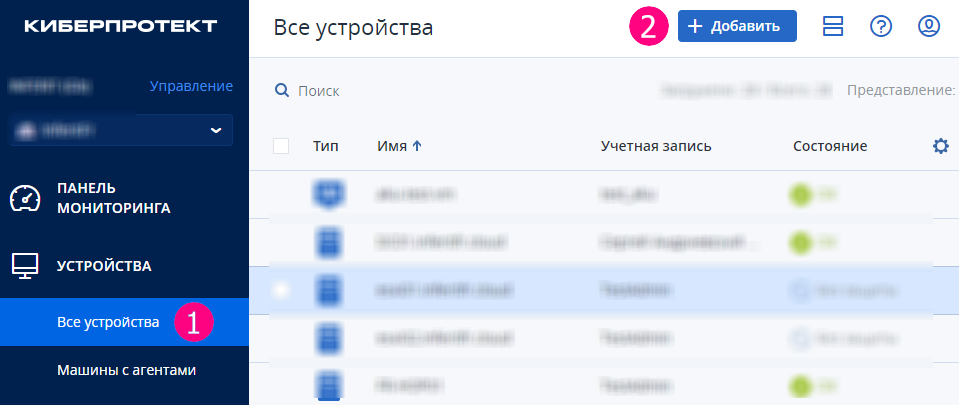
Task: Open the help question mark icon
Action: click(881, 26)
